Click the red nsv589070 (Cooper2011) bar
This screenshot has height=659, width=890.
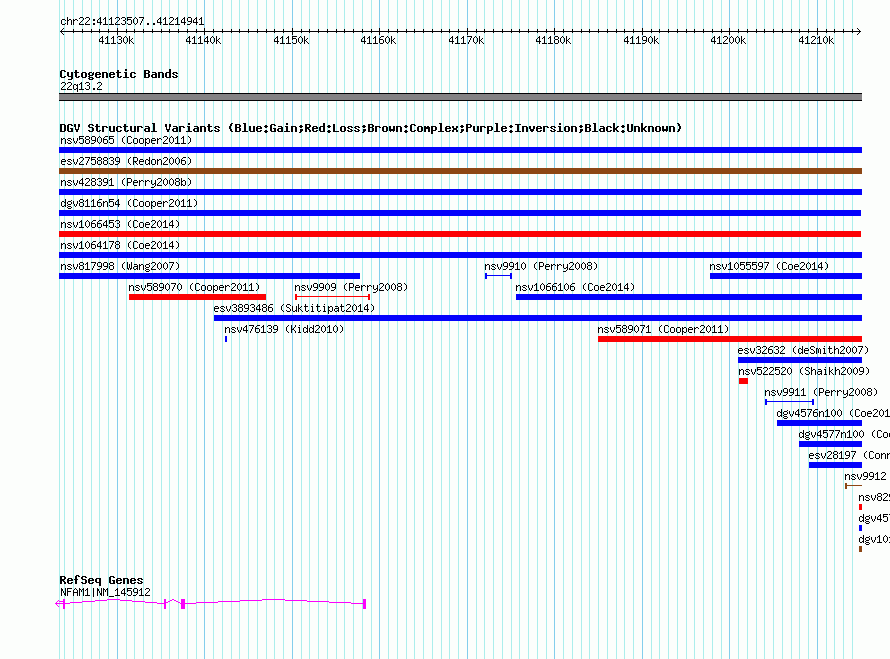(198, 297)
